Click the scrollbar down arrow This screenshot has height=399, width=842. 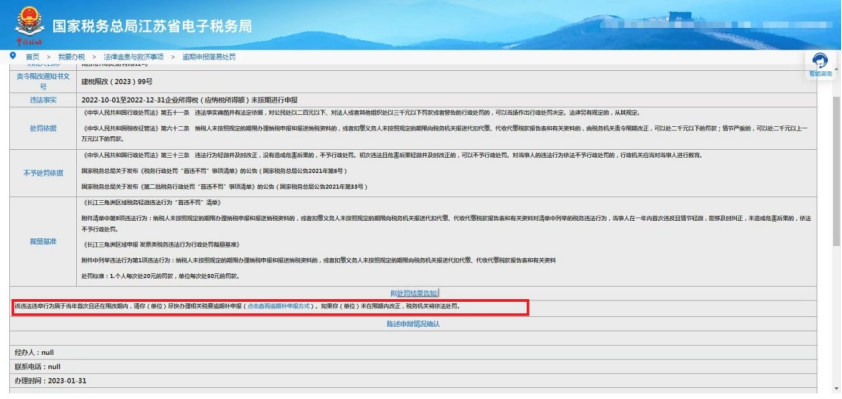(837, 394)
